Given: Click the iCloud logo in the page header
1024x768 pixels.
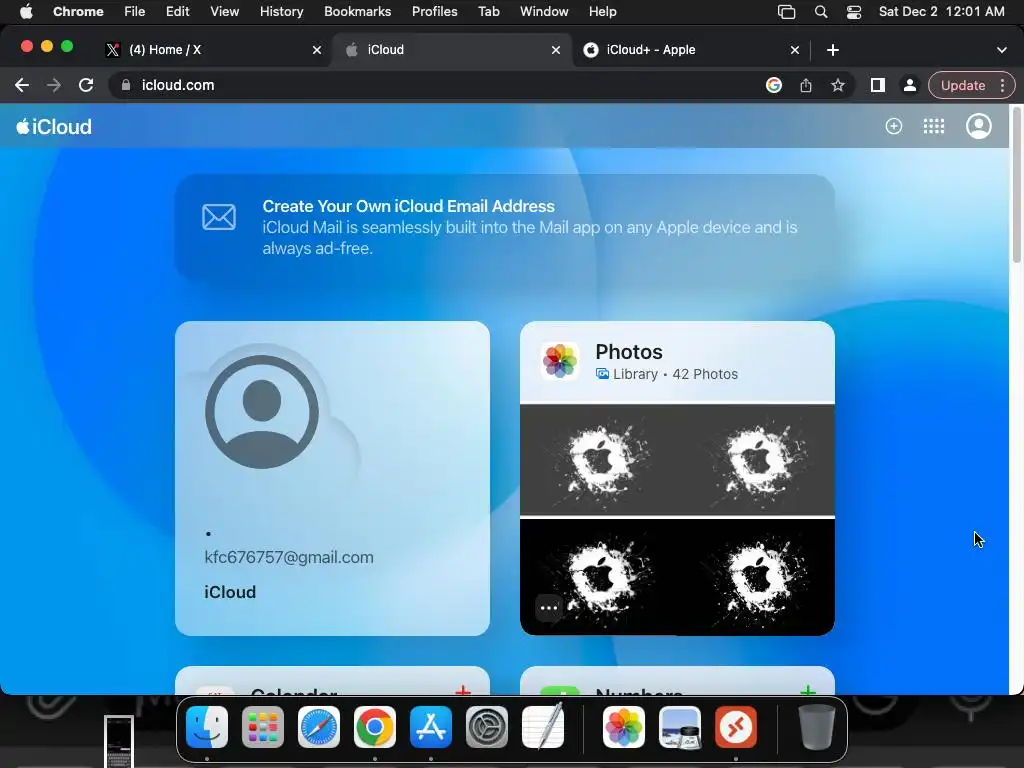Looking at the screenshot, I should 54,127.
